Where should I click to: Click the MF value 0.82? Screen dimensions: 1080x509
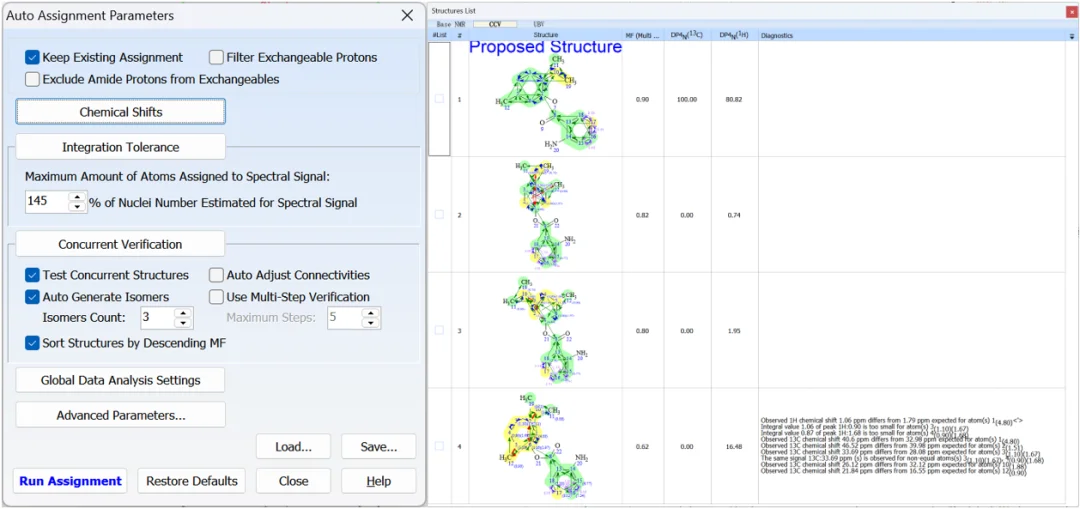point(642,215)
